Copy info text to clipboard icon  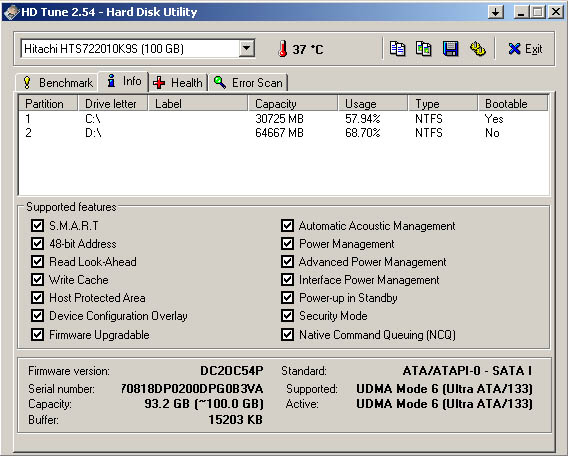pos(397,49)
